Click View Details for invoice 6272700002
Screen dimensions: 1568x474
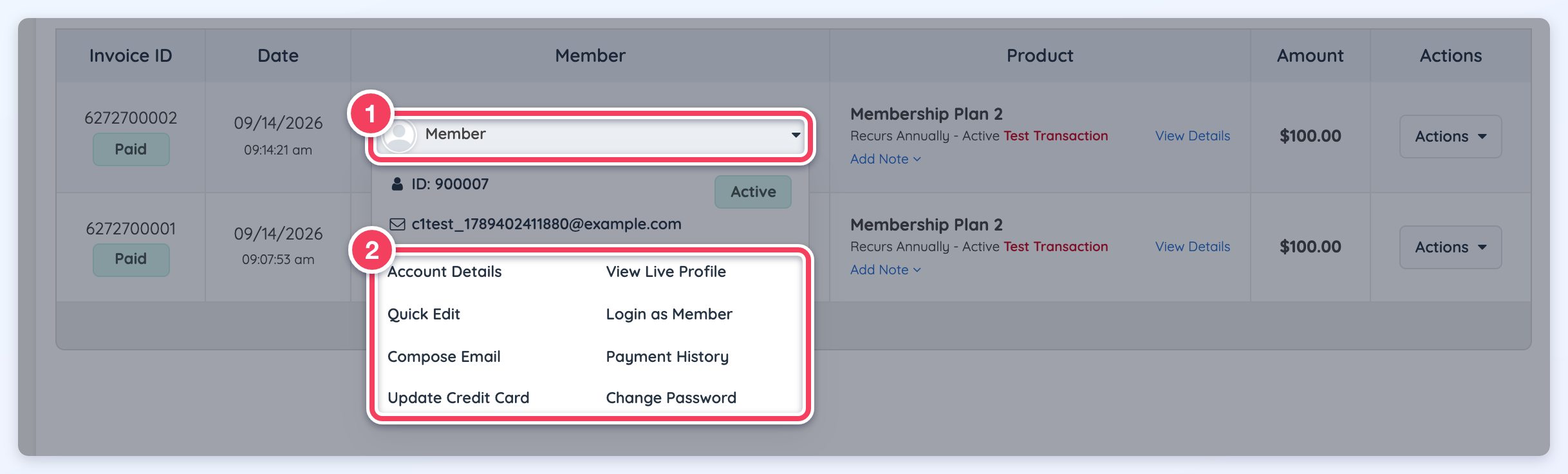1192,136
